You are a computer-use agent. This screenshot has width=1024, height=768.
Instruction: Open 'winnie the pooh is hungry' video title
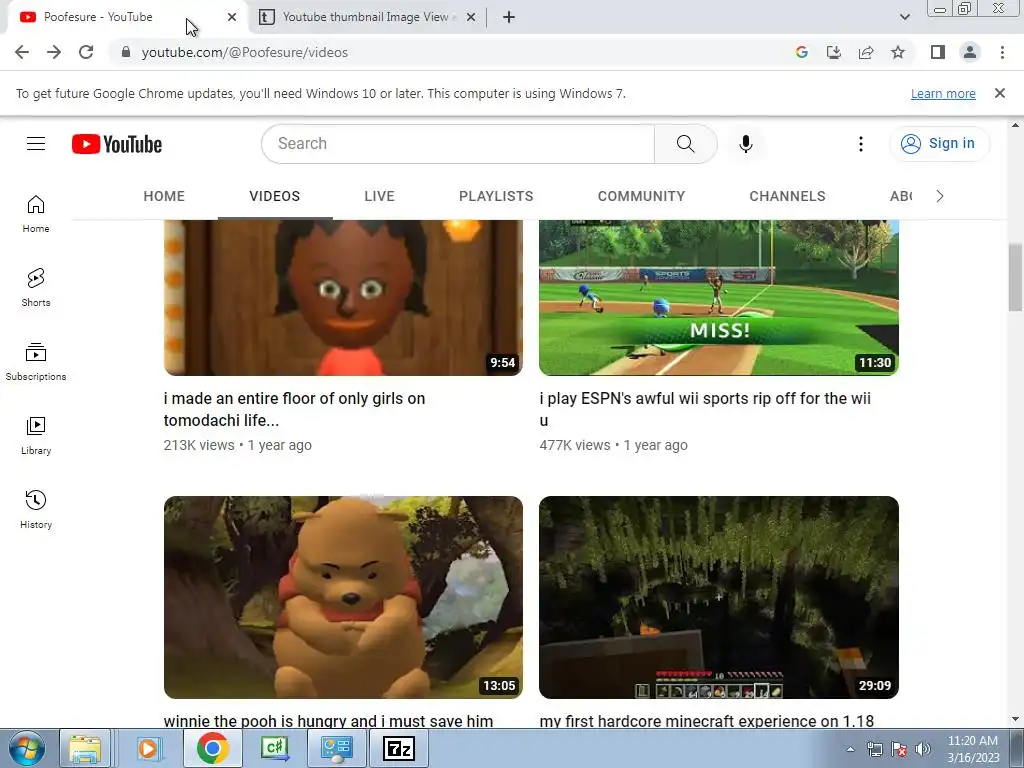pyautogui.click(x=328, y=721)
